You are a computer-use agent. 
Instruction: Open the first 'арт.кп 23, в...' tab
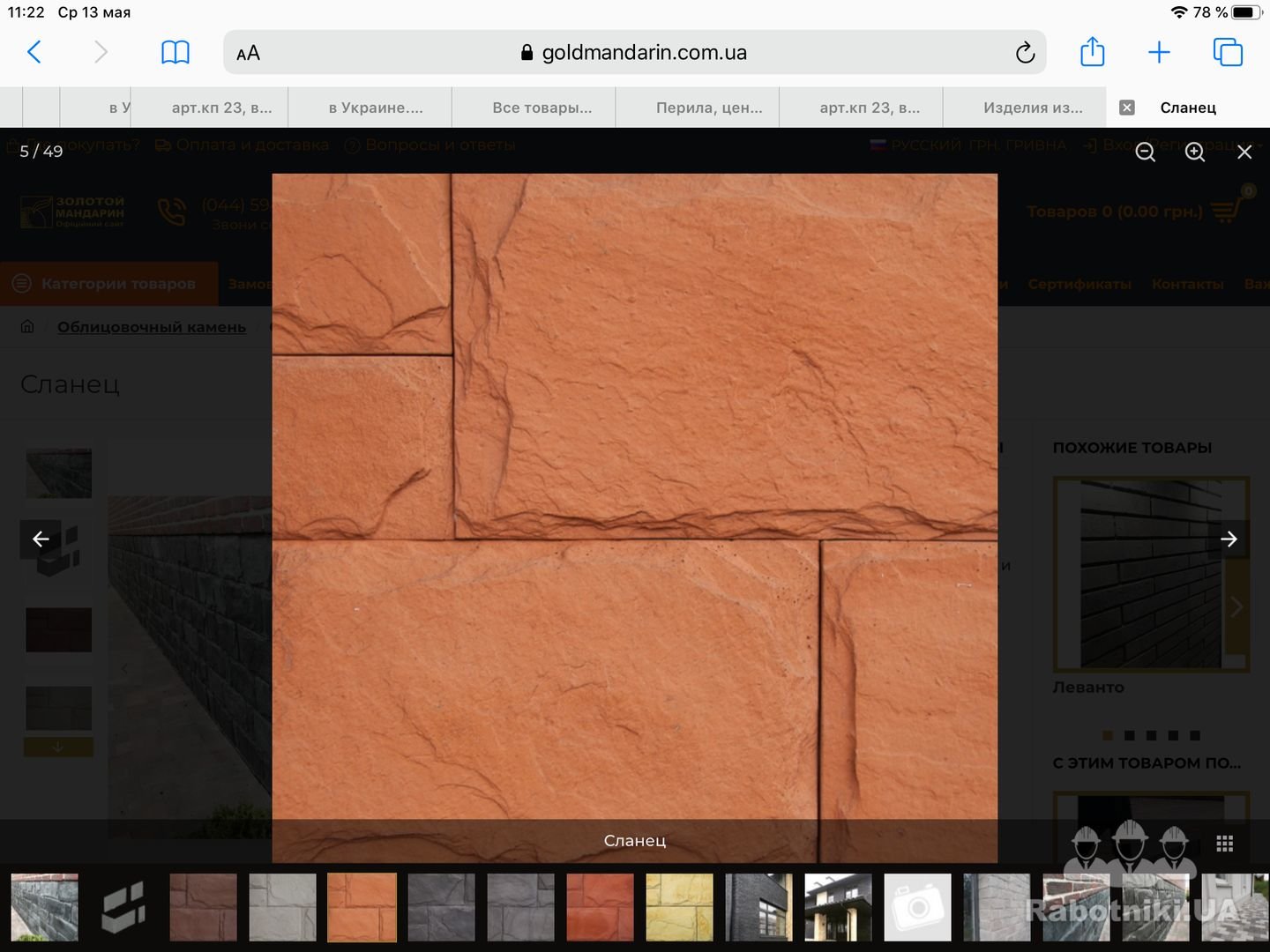point(221,108)
